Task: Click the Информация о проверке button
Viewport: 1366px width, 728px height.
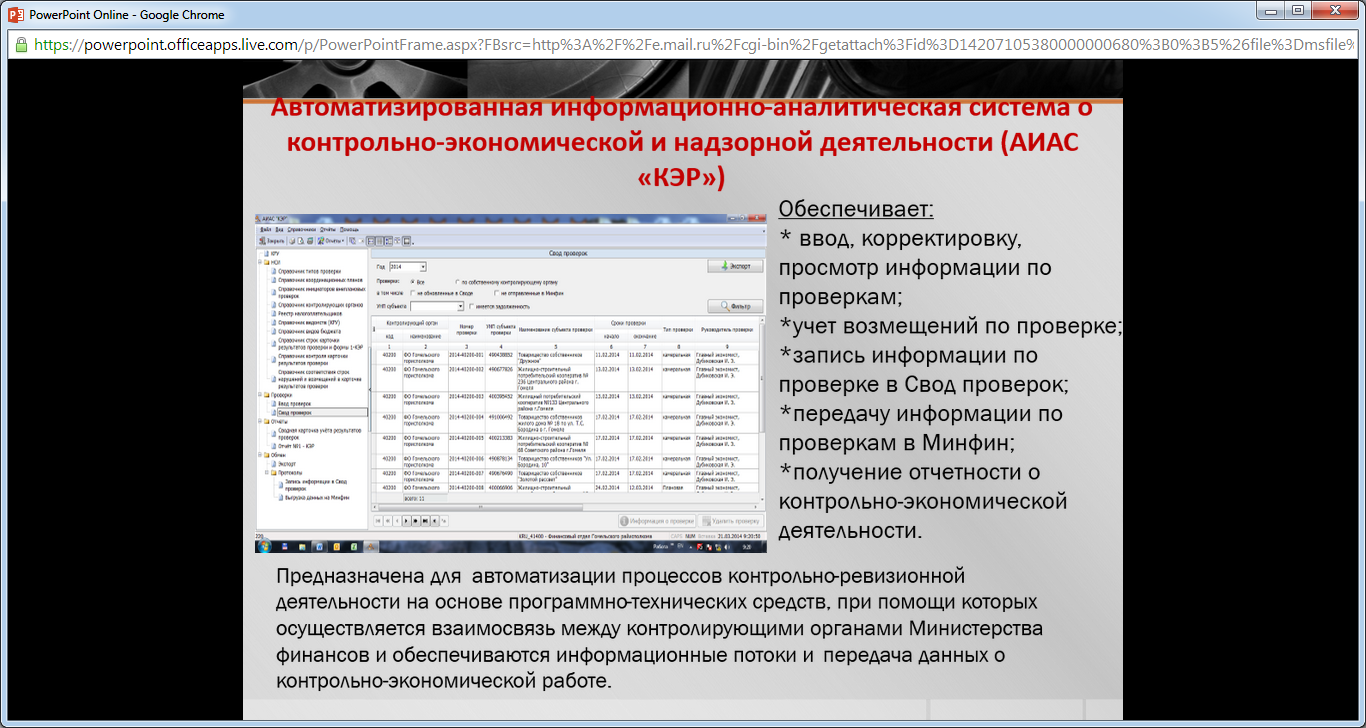Action: (657, 521)
